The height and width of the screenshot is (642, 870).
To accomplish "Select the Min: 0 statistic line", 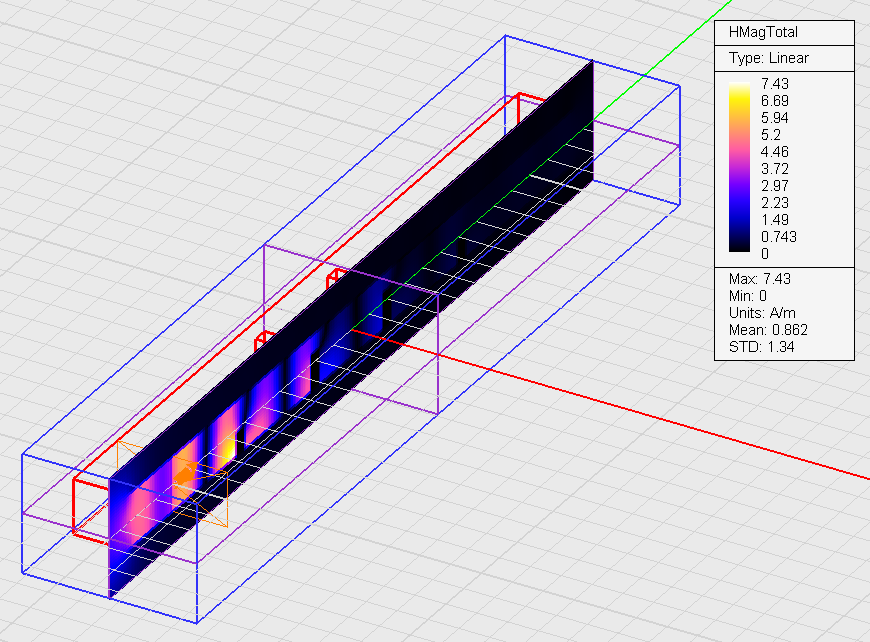I will coord(748,296).
